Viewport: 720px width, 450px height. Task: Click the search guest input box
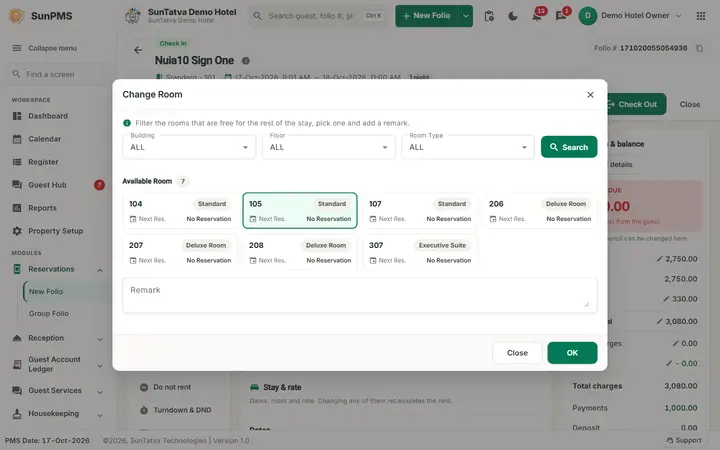[319, 16]
